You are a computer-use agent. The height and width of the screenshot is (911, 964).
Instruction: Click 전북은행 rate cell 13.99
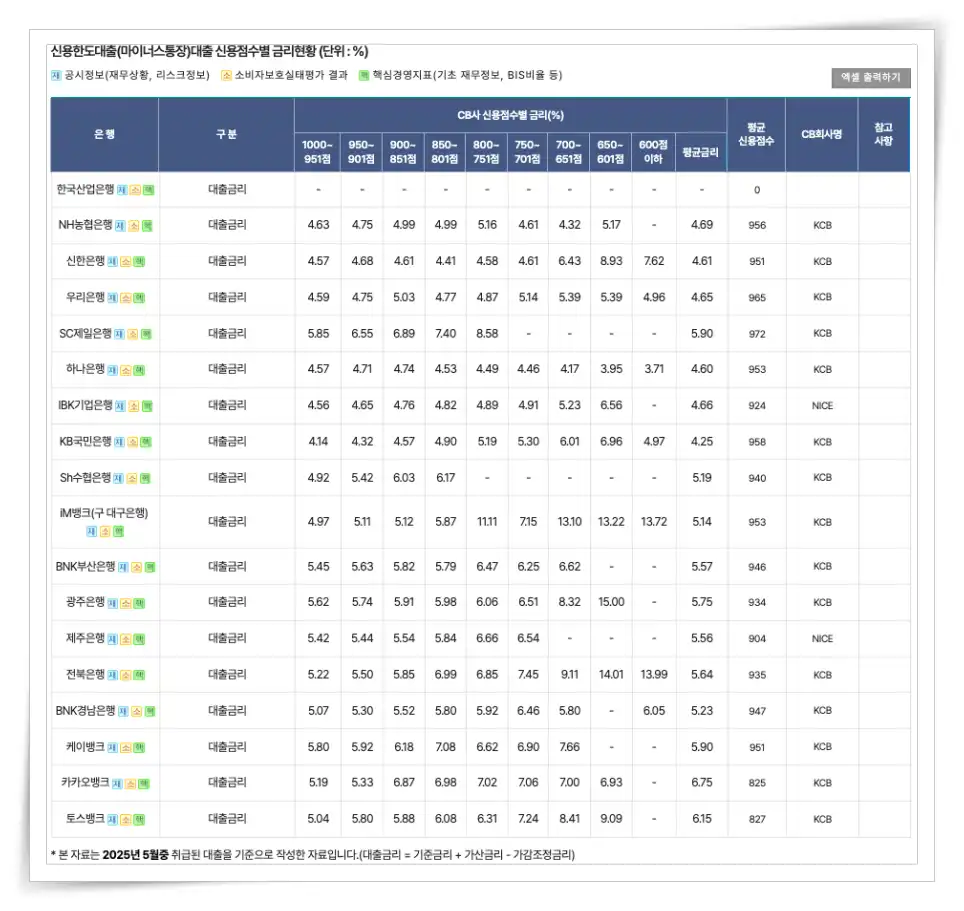[x=654, y=675]
